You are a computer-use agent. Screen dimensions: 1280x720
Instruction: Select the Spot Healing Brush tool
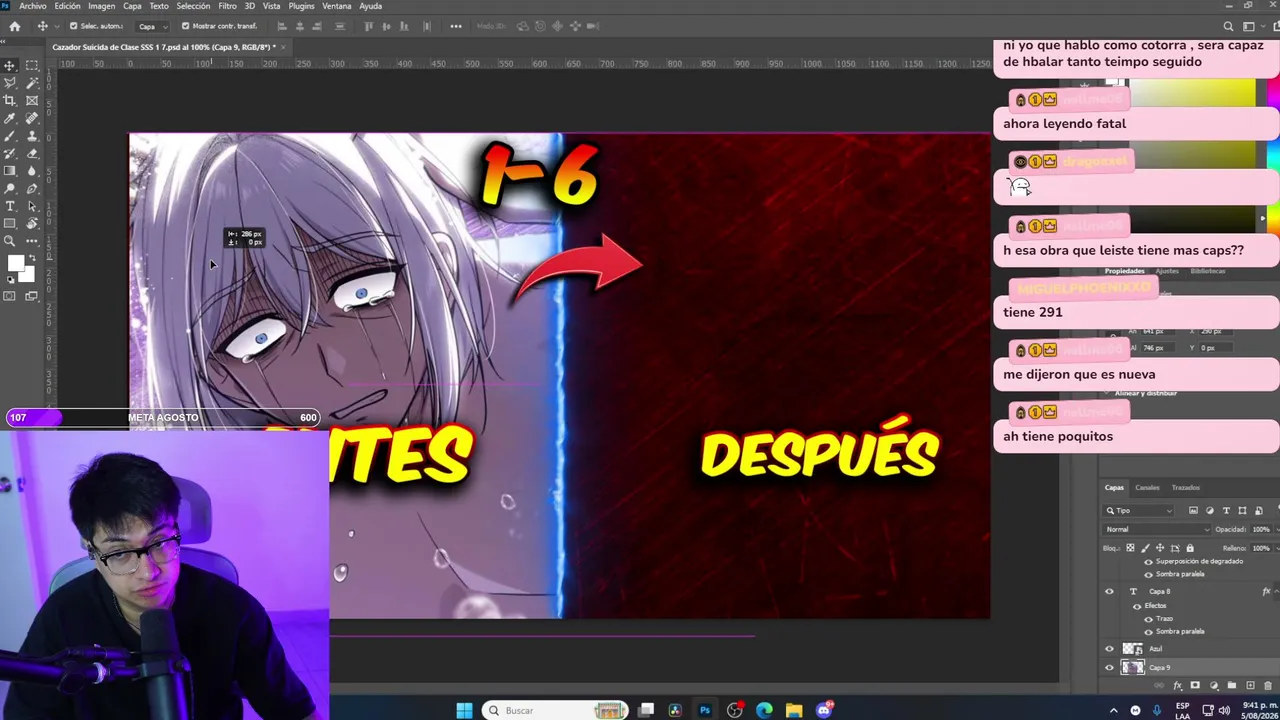[32, 119]
